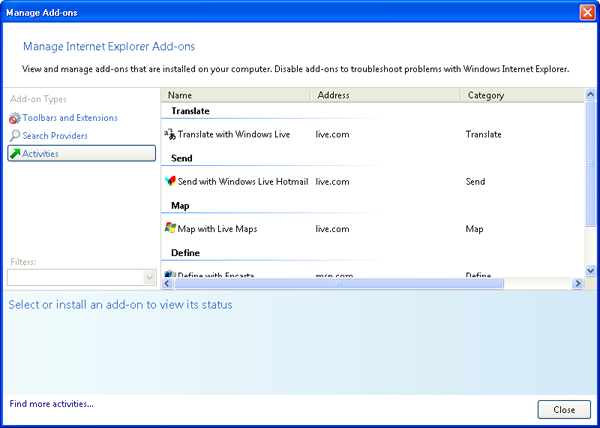Click vertical scrollbar down arrow

(x=590, y=271)
